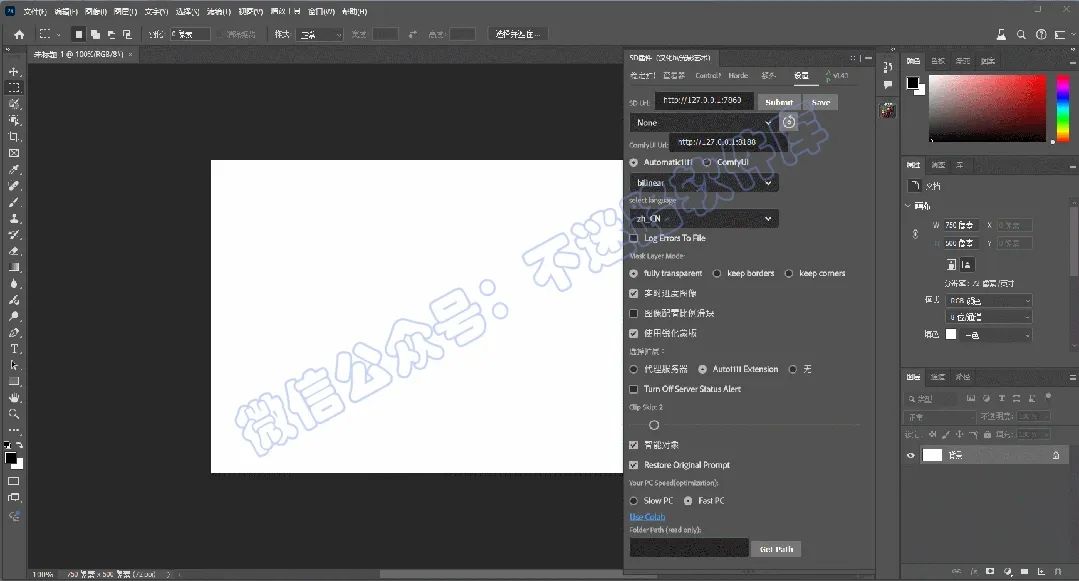The image size is (1079, 581).
Task: Hide the background layer with eye icon
Action: (x=910, y=455)
